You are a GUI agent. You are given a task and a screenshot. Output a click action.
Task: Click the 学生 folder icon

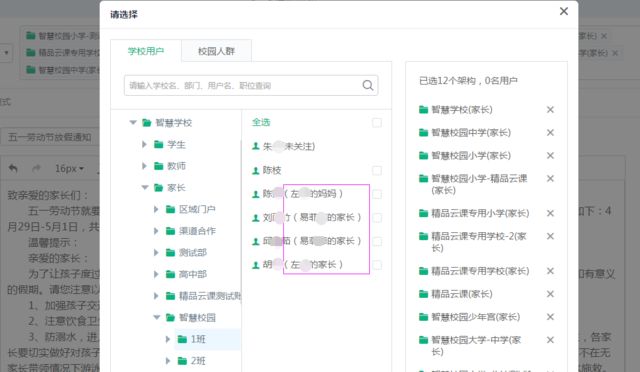(159, 144)
